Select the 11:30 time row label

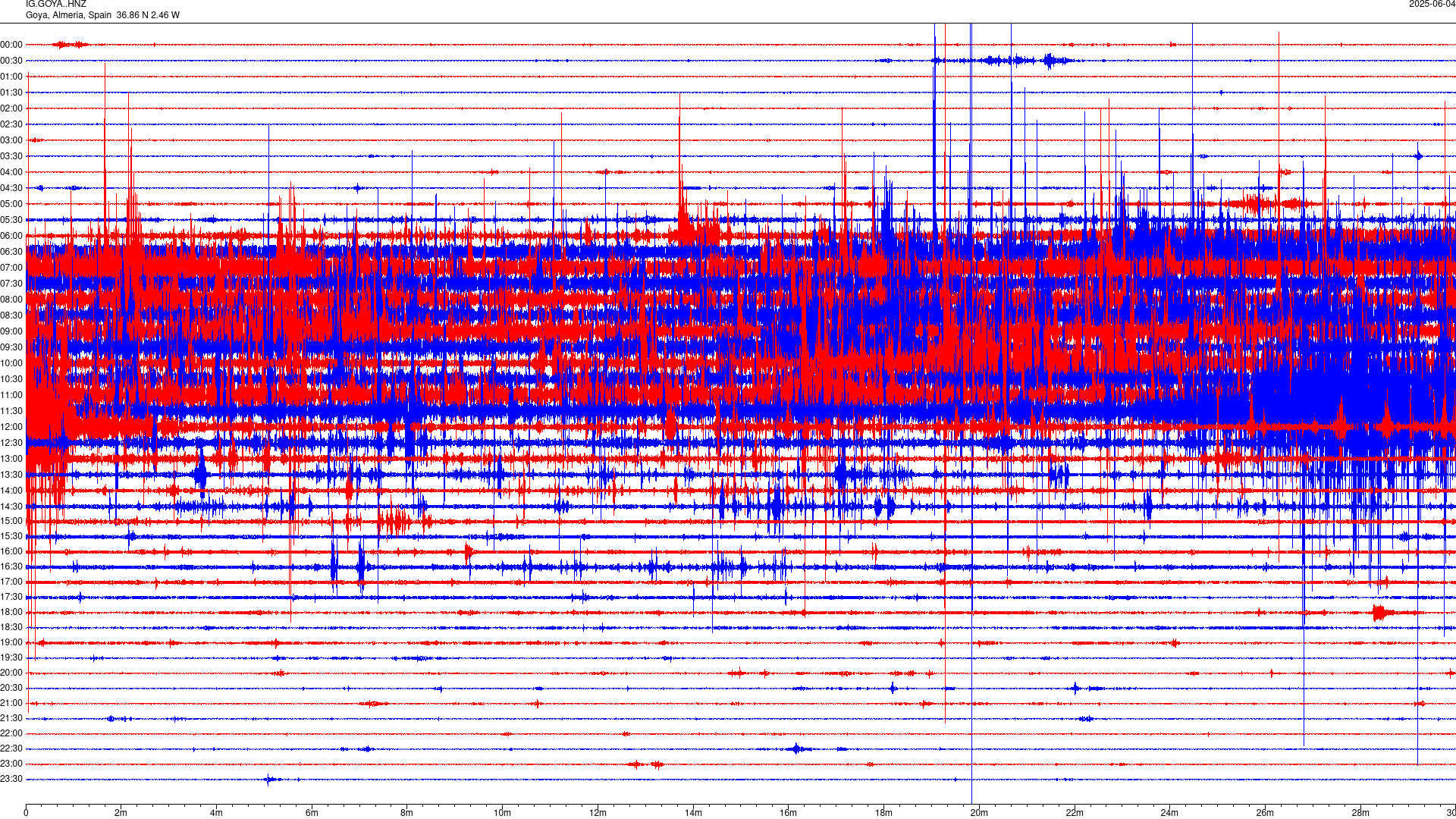point(11,411)
